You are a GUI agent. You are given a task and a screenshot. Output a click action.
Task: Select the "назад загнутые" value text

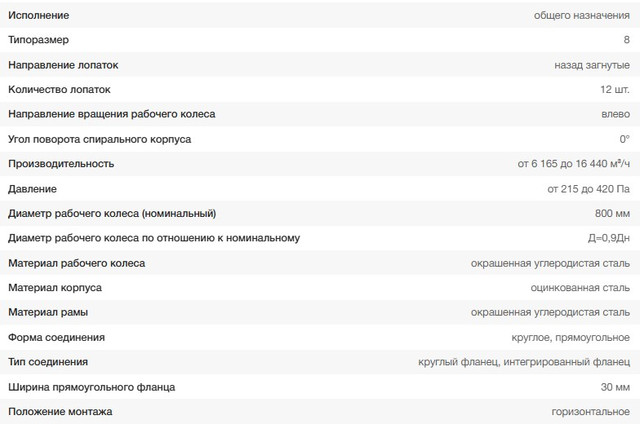pyautogui.click(x=592, y=65)
